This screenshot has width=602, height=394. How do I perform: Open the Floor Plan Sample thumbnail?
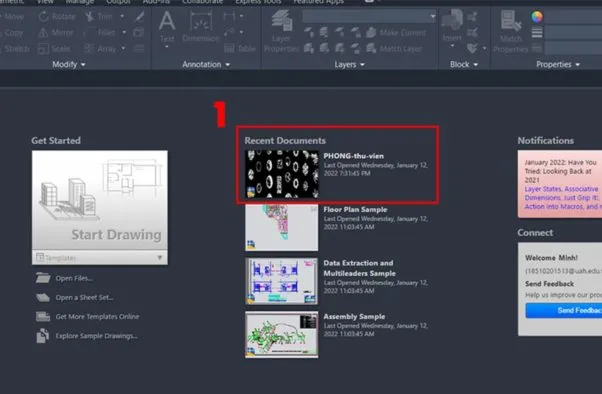[282, 227]
